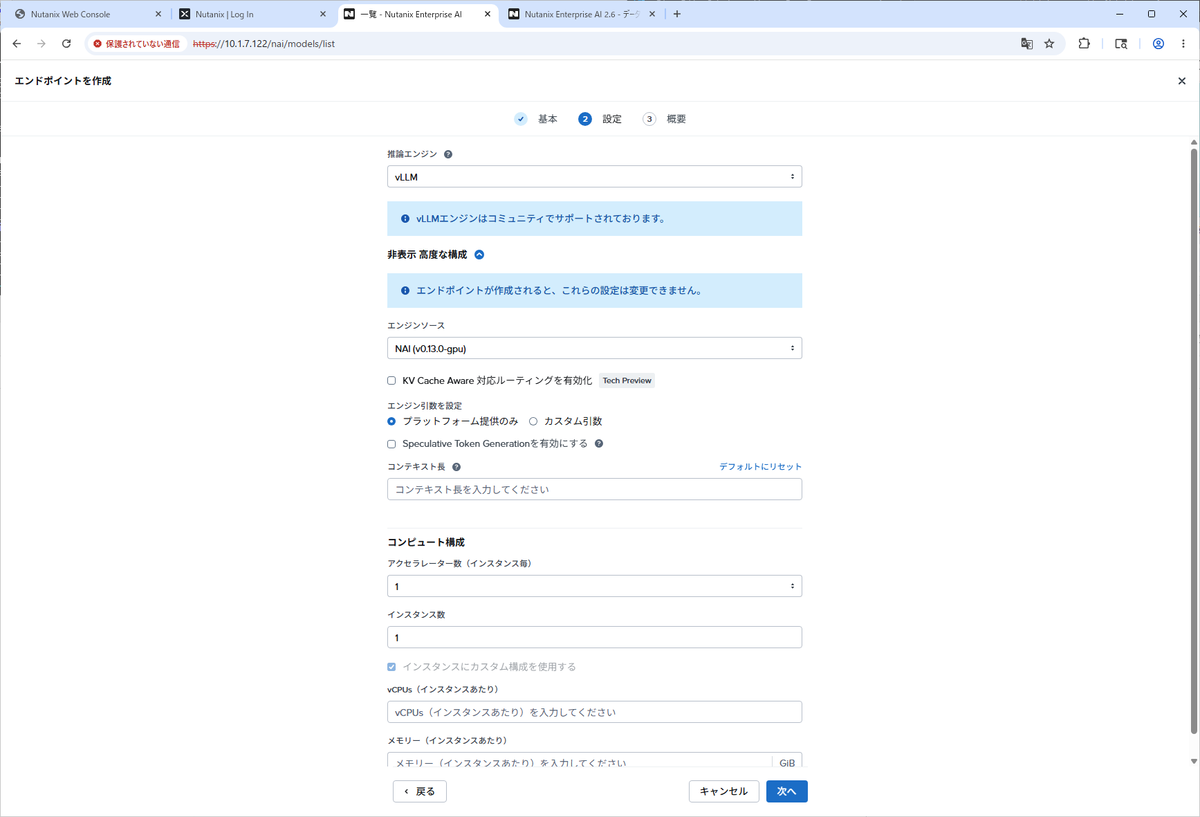The width and height of the screenshot is (1200, 817).
Task: Toggle インスタンスにカスタム構成を使用する checkbox
Action: (x=392, y=667)
